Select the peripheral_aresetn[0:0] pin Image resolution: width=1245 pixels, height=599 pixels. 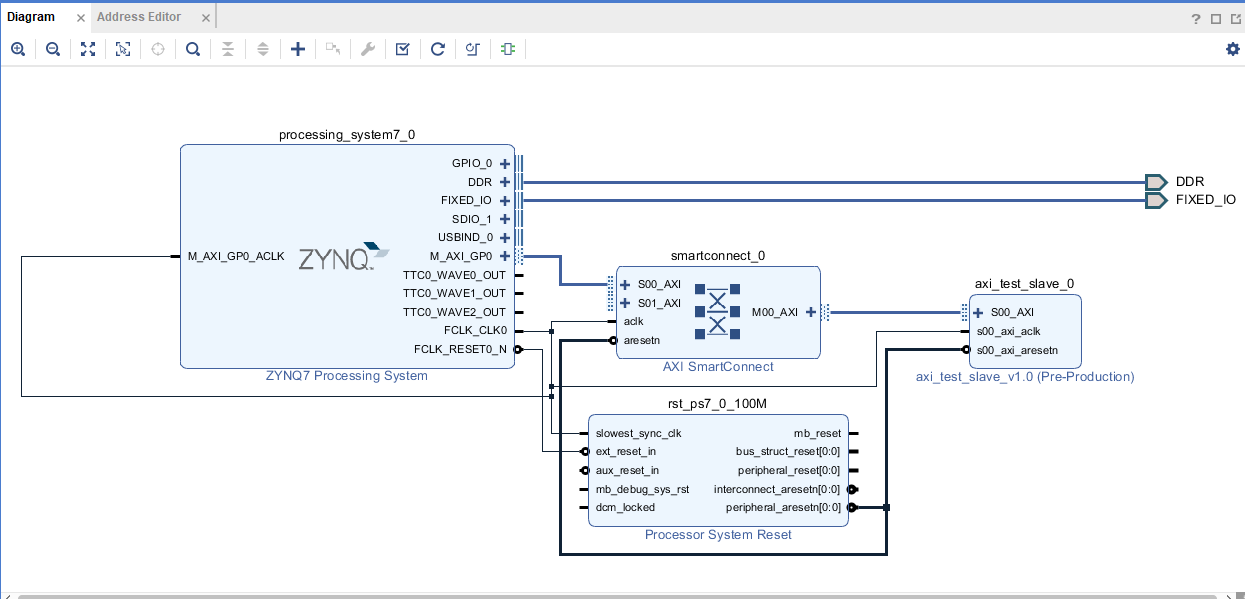(784, 507)
